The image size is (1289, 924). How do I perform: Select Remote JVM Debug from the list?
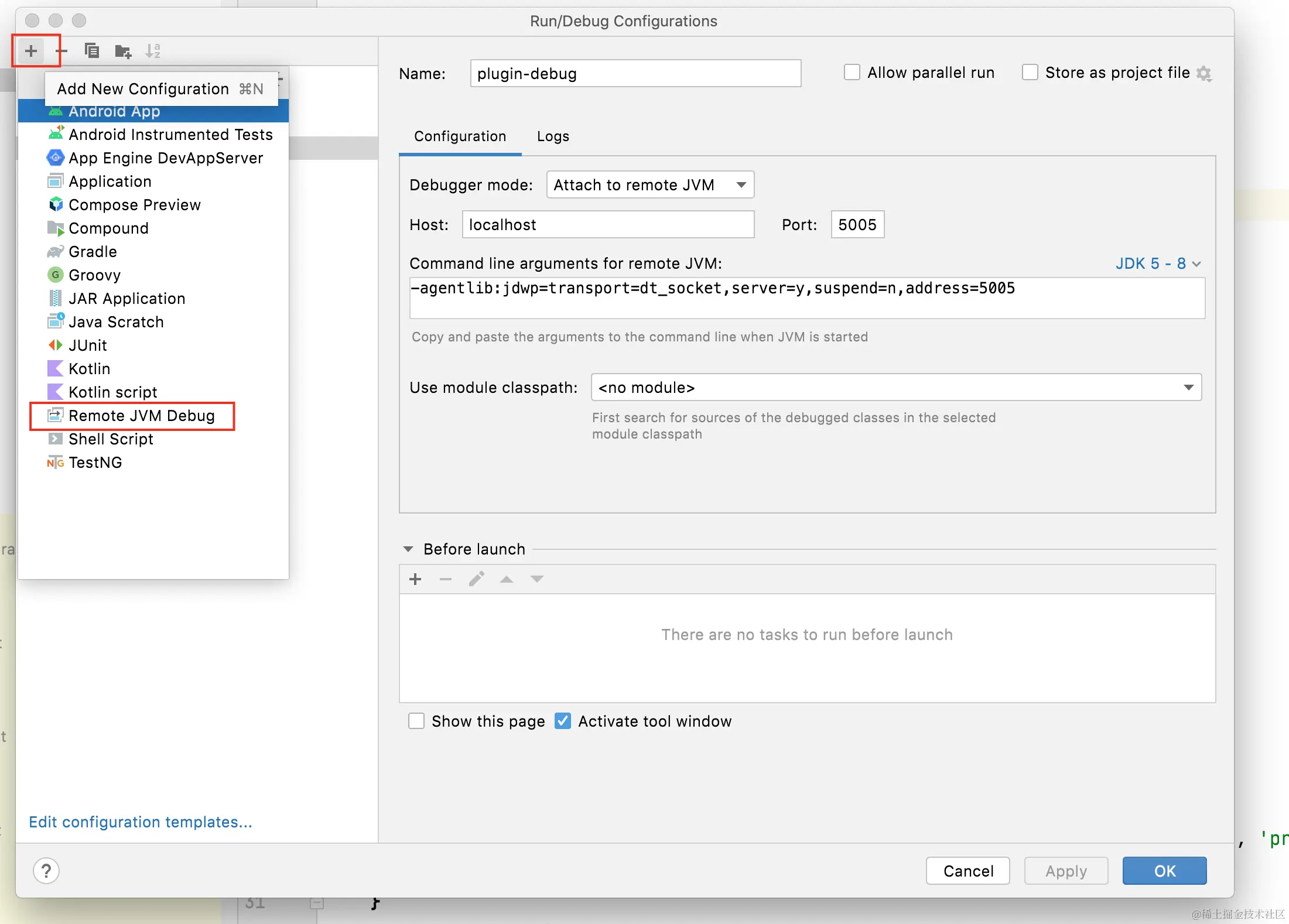(x=141, y=416)
